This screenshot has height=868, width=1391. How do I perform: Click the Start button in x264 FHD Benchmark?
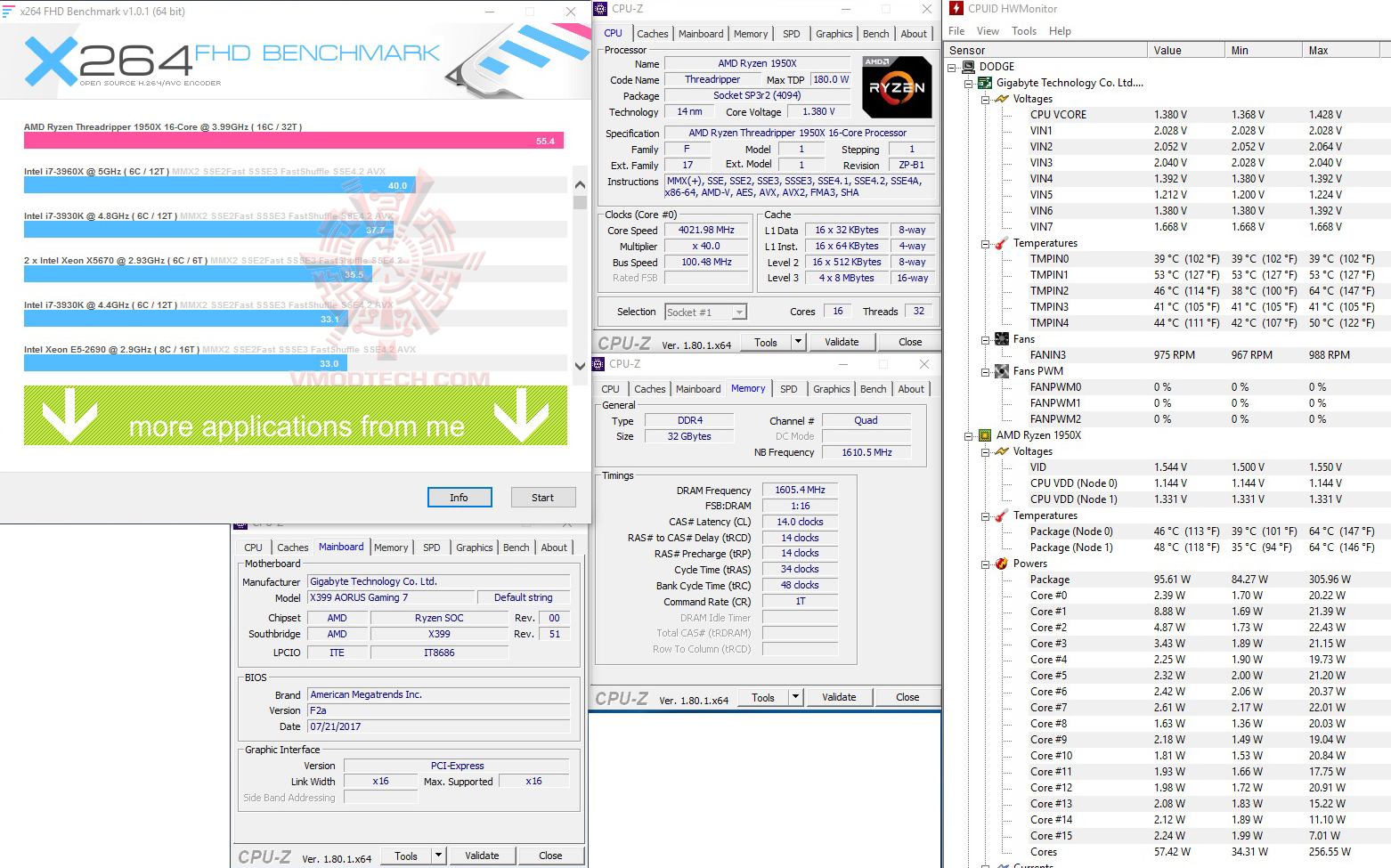[x=543, y=497]
